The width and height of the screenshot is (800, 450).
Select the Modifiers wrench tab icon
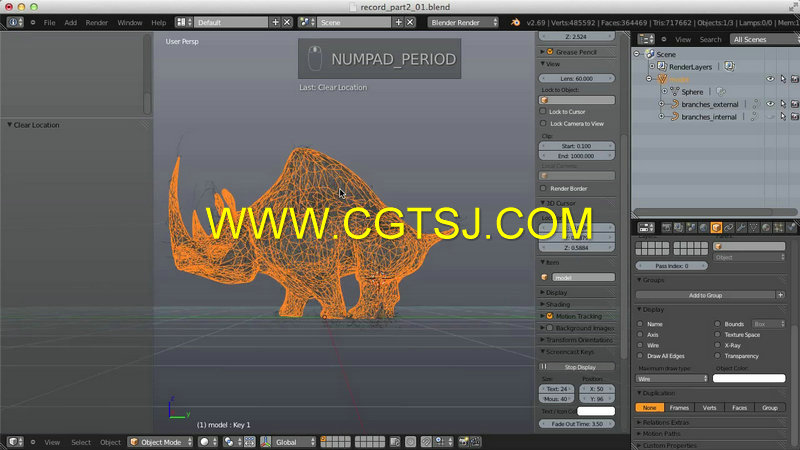pyautogui.click(x=741, y=228)
